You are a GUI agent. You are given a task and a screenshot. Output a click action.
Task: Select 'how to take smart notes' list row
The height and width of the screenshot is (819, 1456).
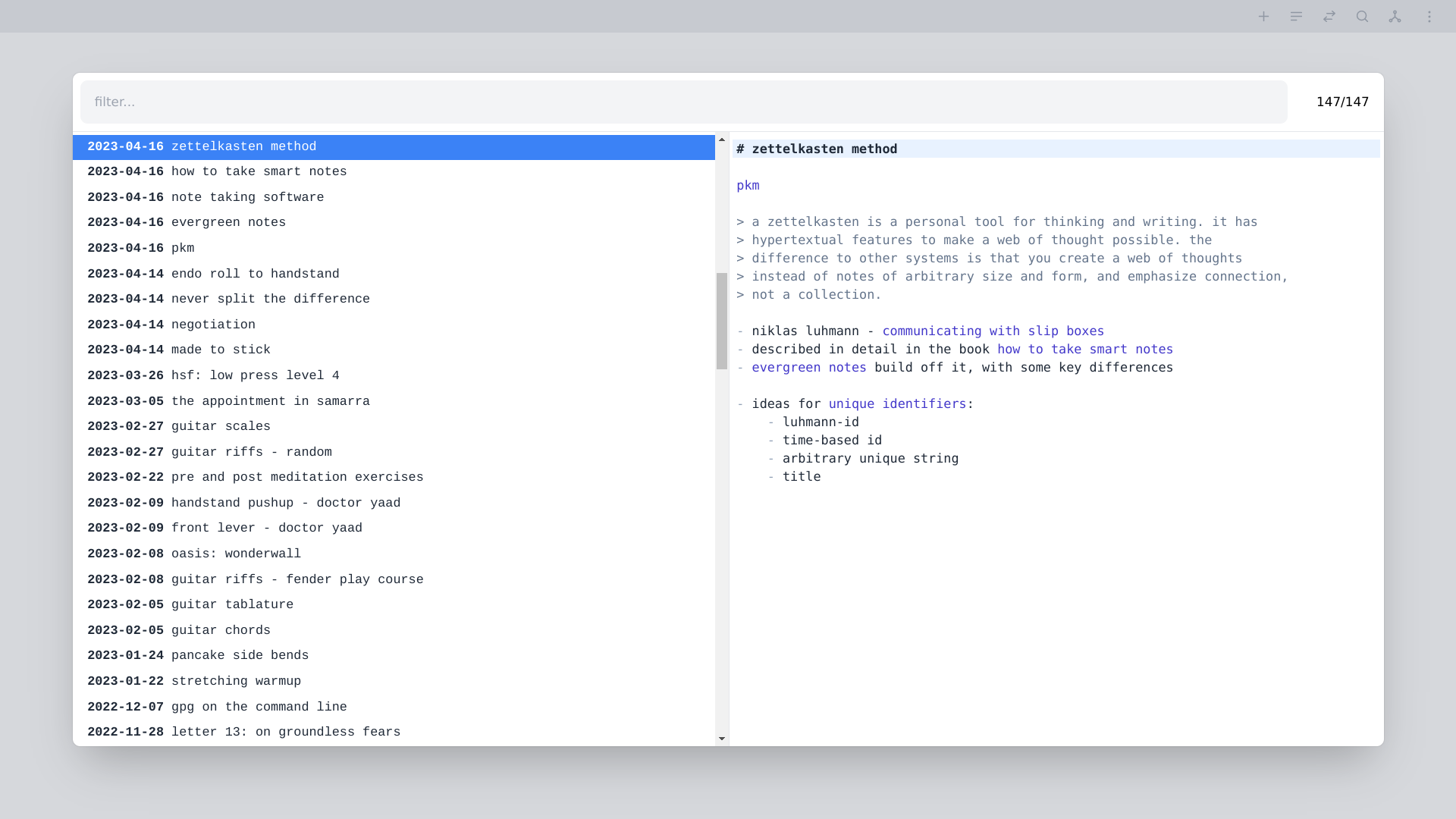[x=394, y=172]
